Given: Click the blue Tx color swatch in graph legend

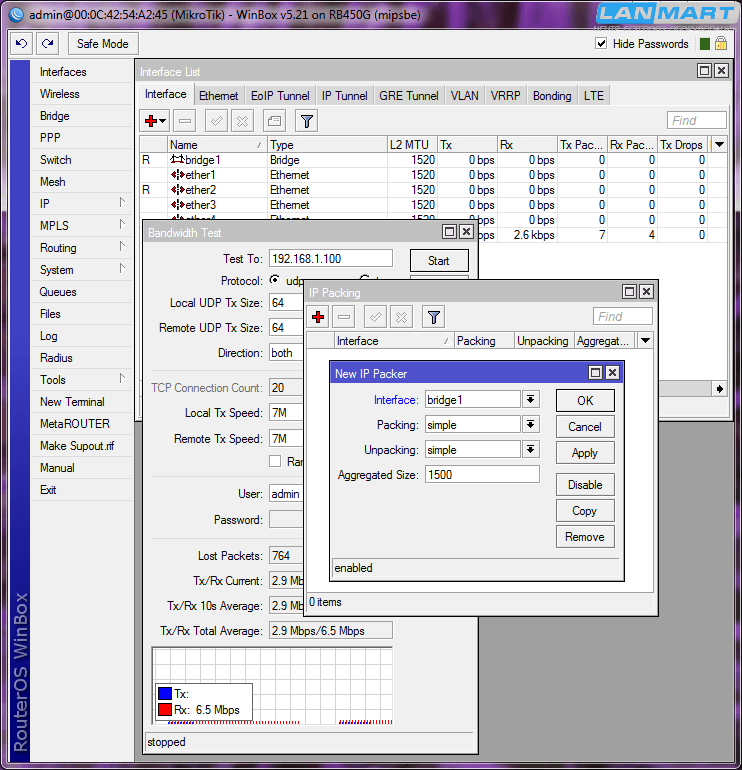Looking at the screenshot, I should tap(165, 693).
